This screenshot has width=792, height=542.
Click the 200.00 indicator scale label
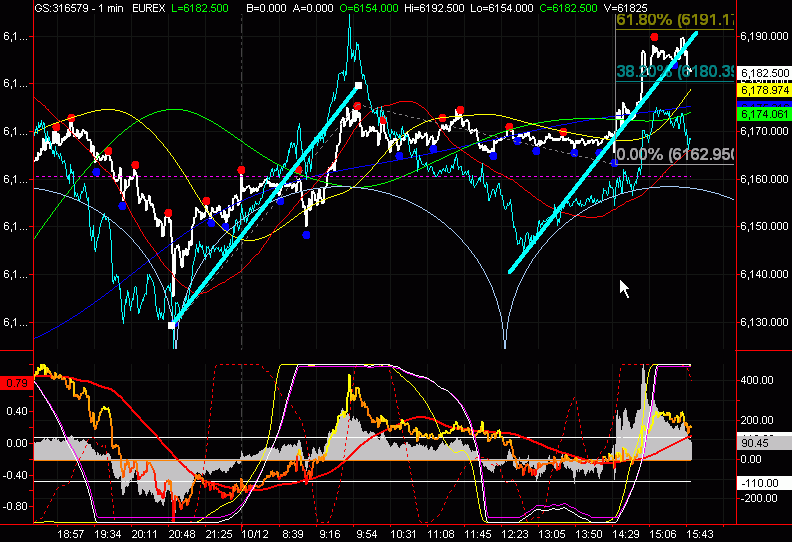757,420
